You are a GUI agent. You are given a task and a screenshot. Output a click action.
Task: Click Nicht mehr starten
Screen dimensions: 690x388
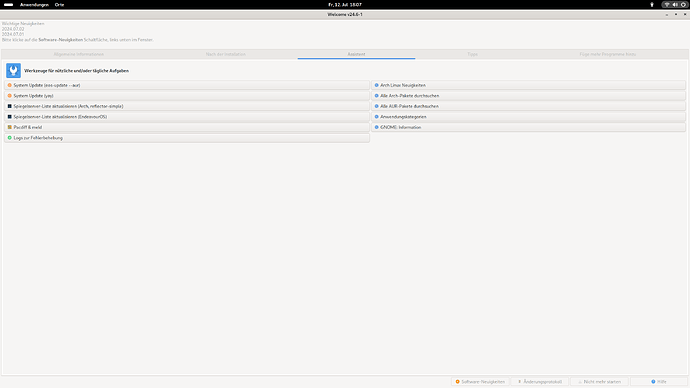599,381
